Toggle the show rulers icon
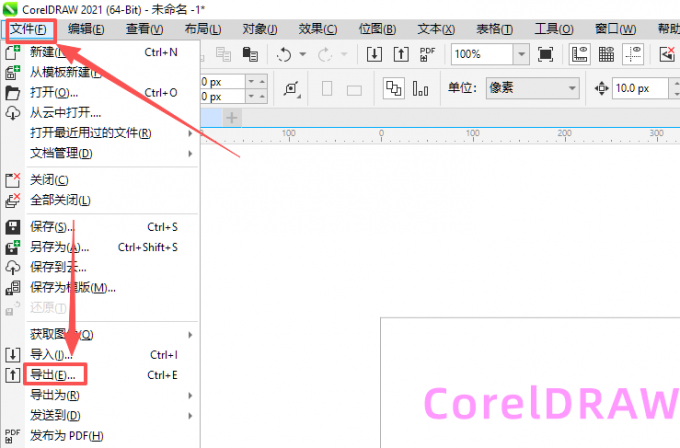The width and height of the screenshot is (680, 448). click(x=579, y=54)
